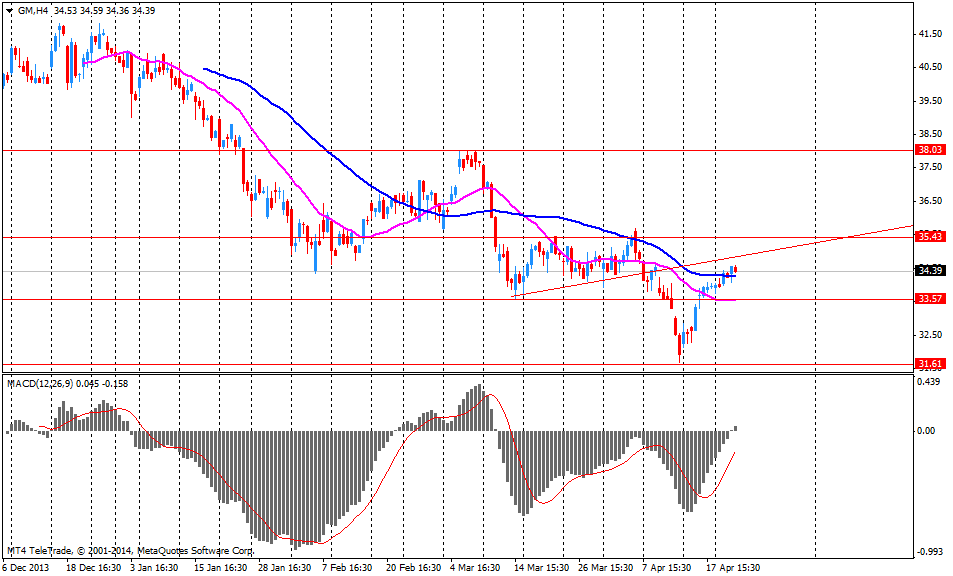Click the 28 Jan 16:30 time label

click(284, 567)
